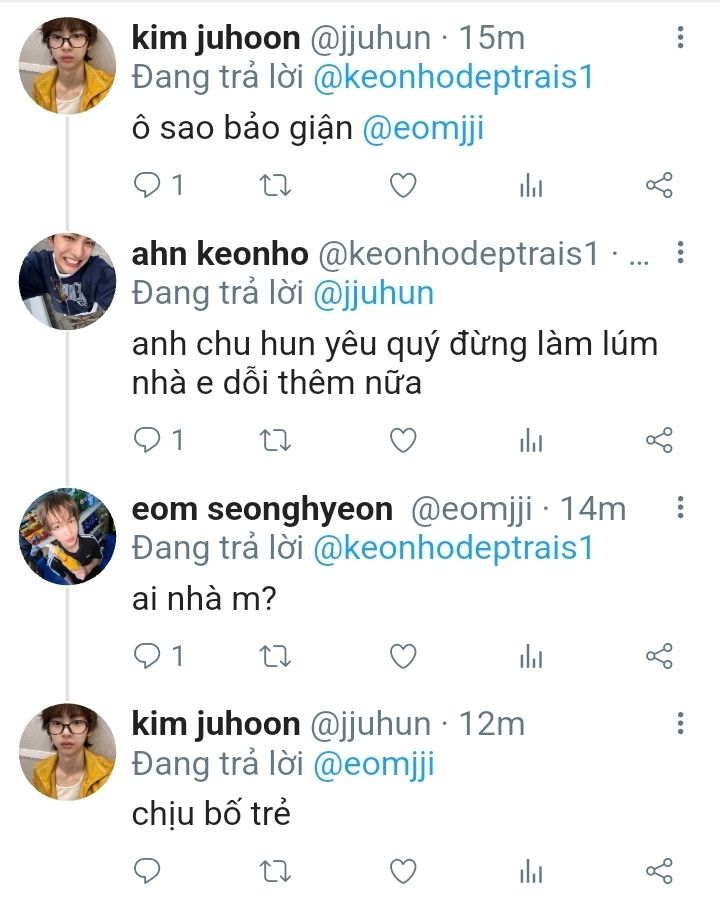Like eom seonghyeon's "ai nhà m?" tweet

tap(403, 656)
